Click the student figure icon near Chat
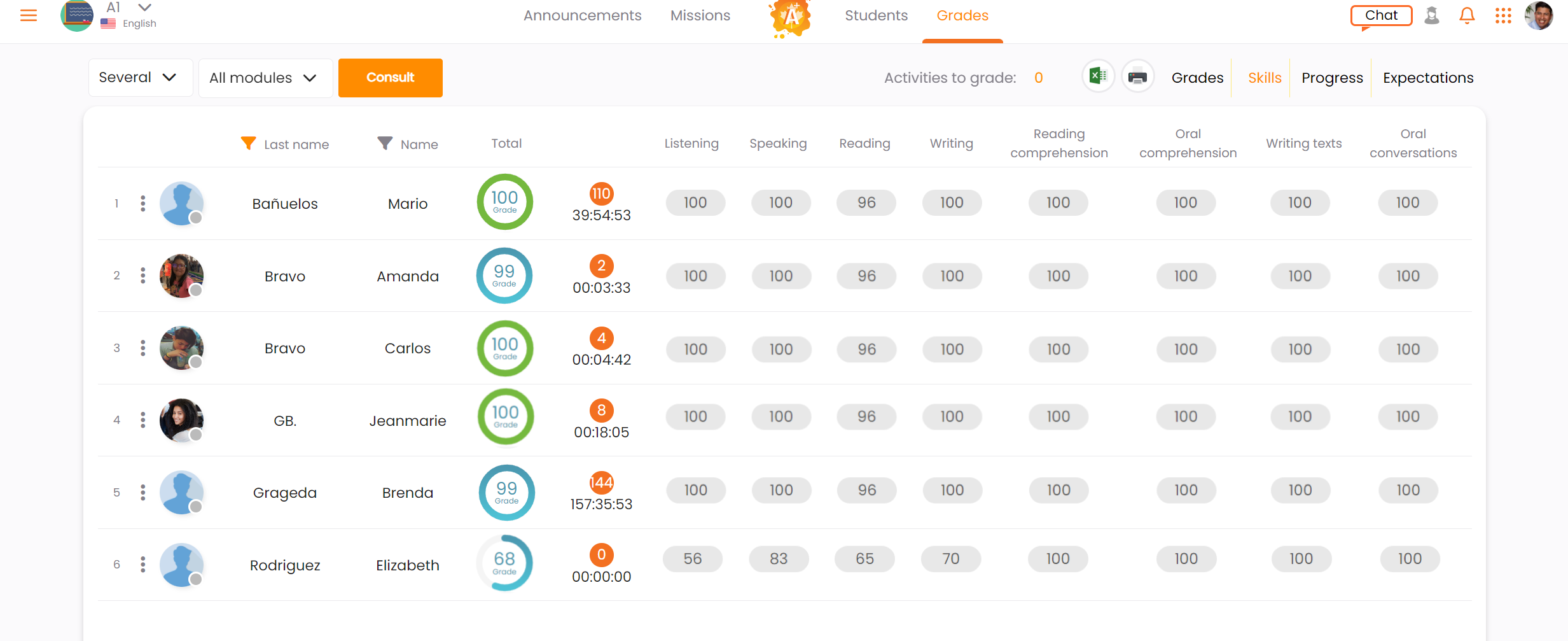Image resolution: width=1568 pixels, height=641 pixels. coord(1432,15)
